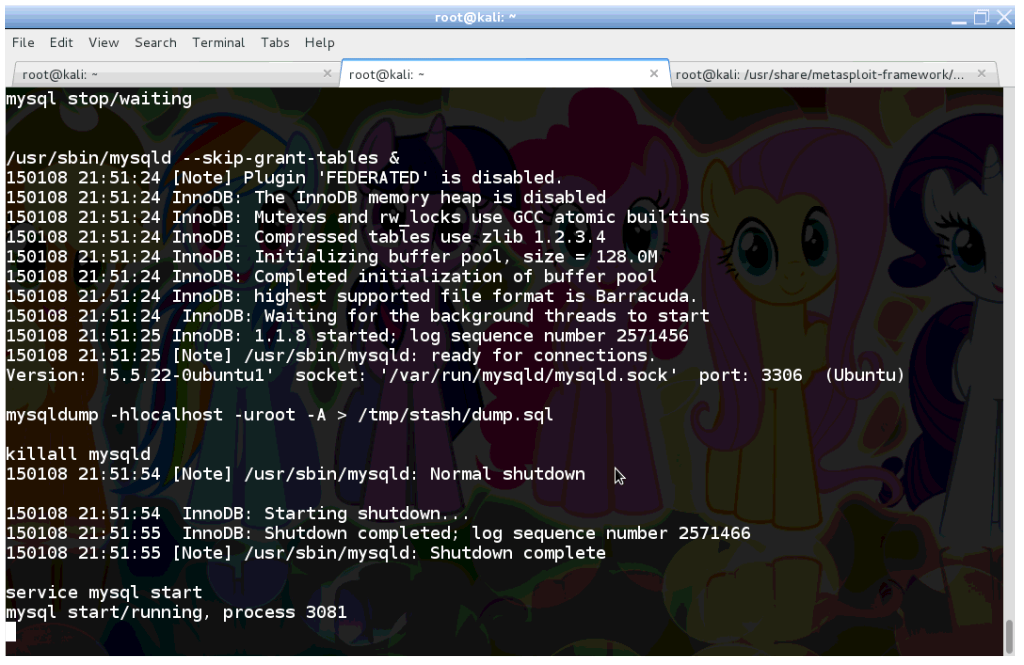The image size is (1024, 665).
Task: Click the 'killall mysqld' command
Action: click(x=78, y=454)
